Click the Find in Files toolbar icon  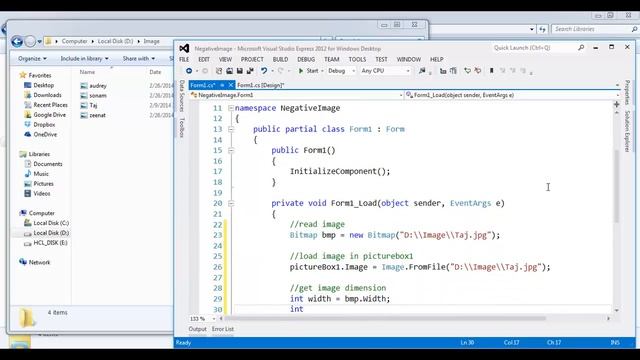(422, 71)
